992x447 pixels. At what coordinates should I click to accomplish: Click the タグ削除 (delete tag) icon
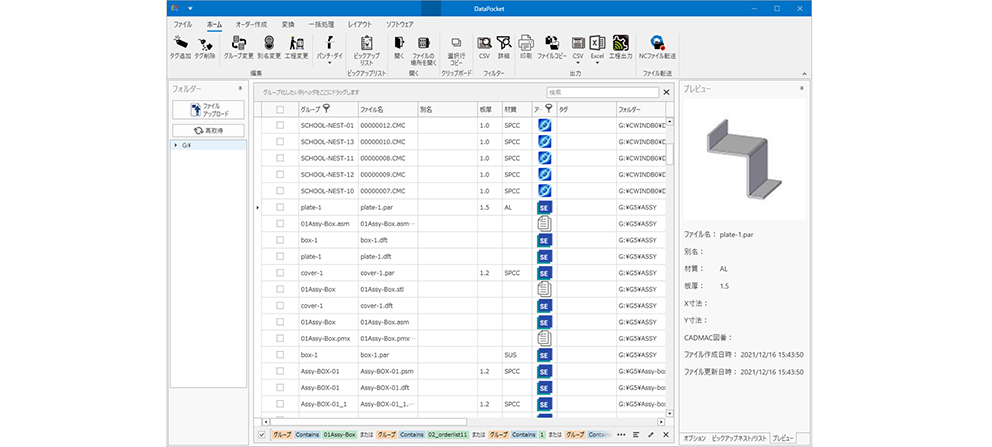point(204,44)
